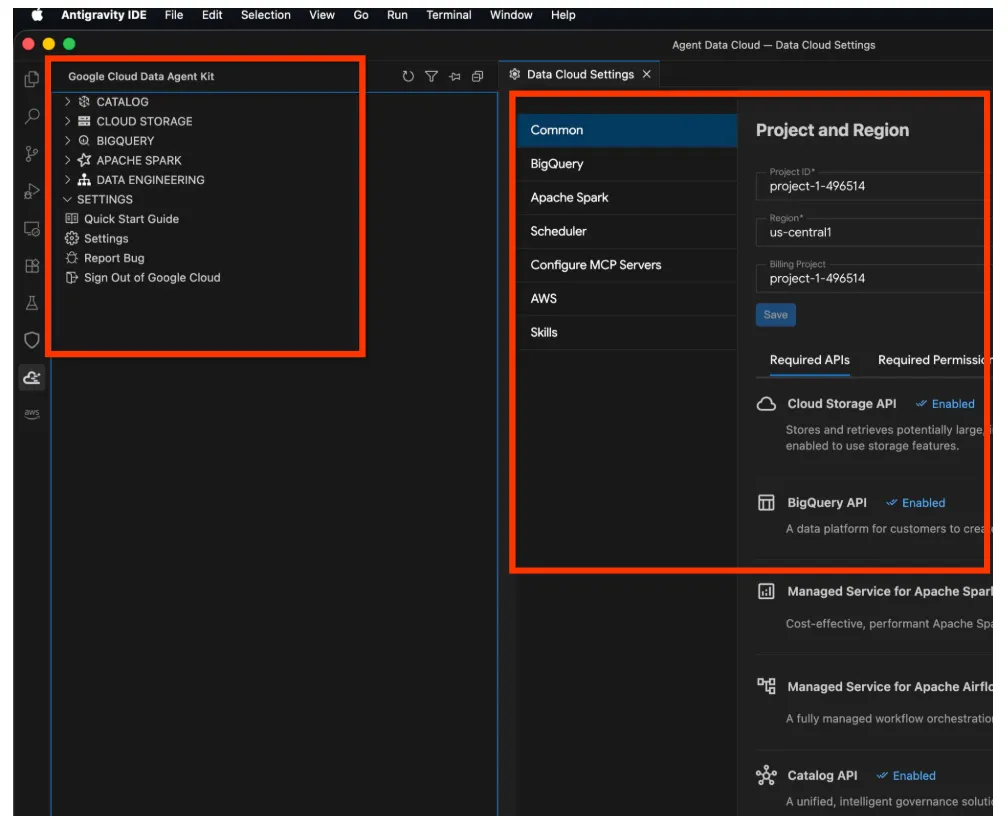Click the Managed Service for Apache Spark icon

[x=766, y=591]
